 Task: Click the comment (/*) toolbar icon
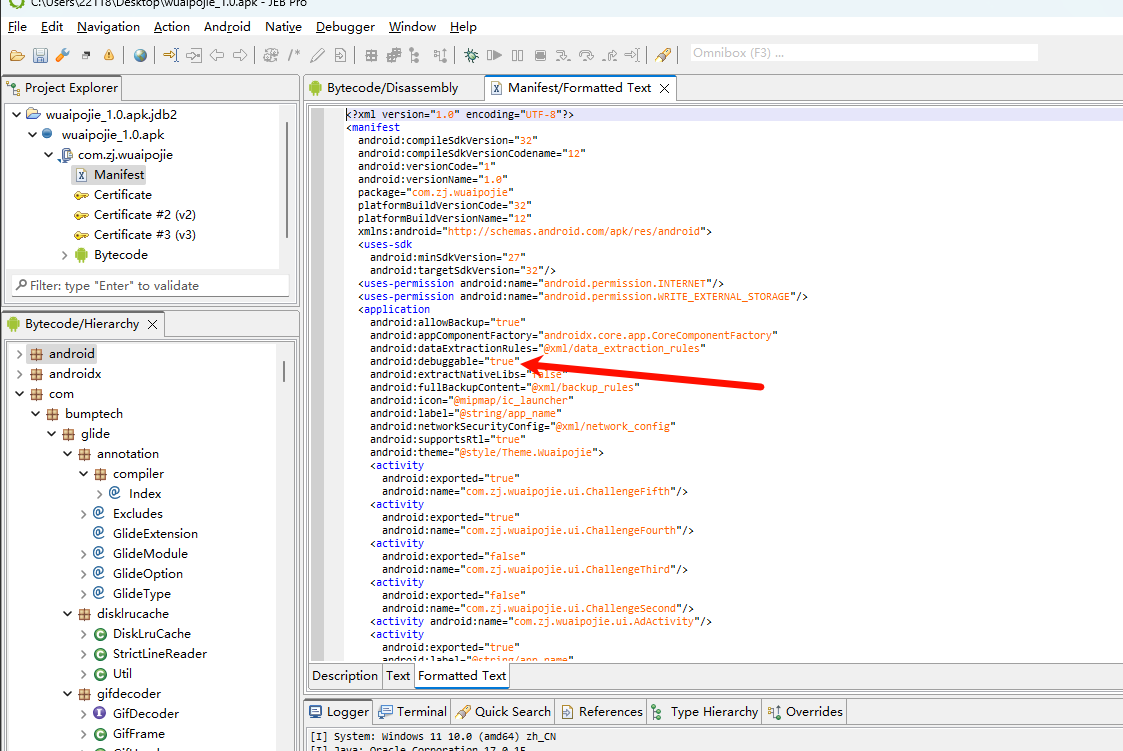coord(294,55)
